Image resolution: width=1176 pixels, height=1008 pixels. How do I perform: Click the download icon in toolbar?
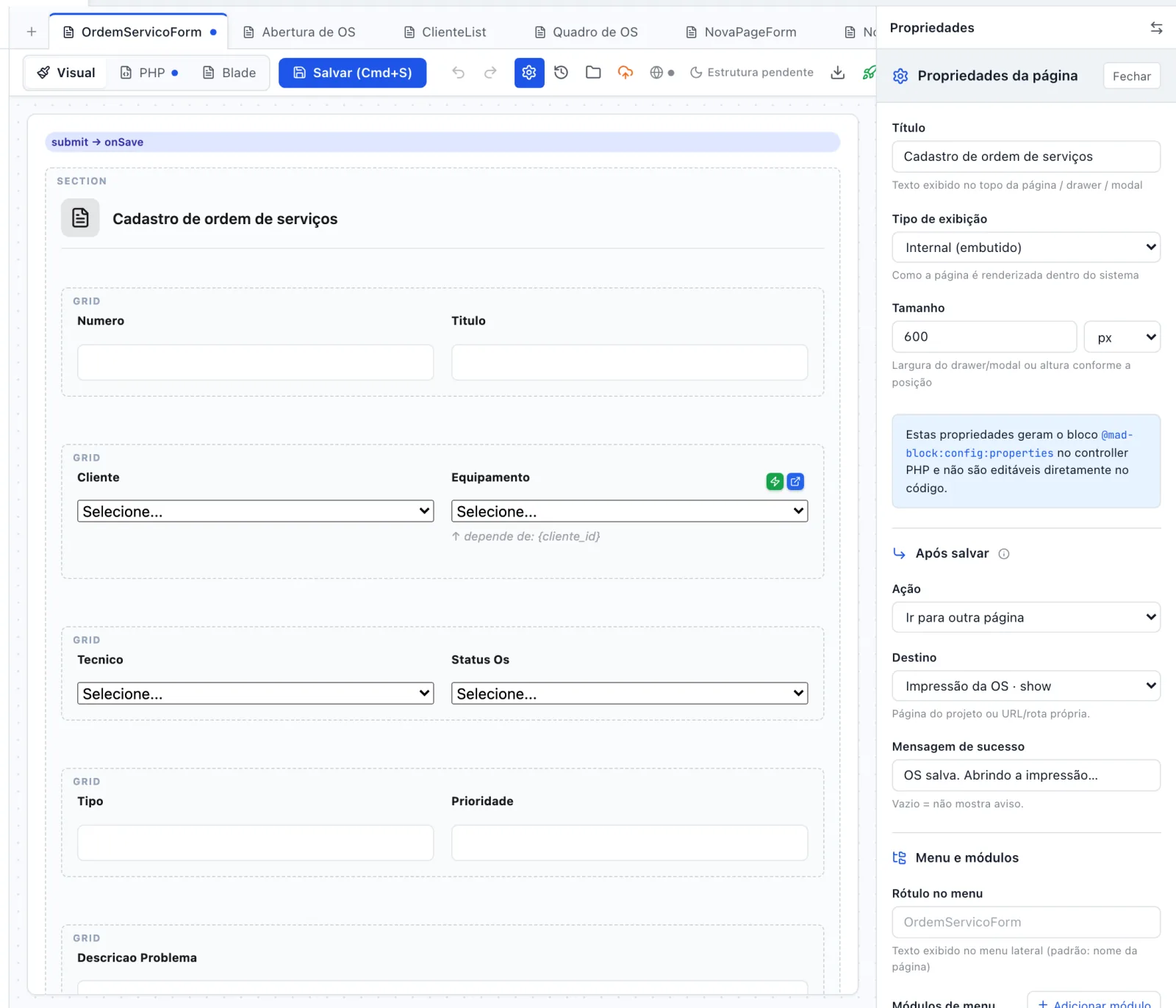(837, 72)
